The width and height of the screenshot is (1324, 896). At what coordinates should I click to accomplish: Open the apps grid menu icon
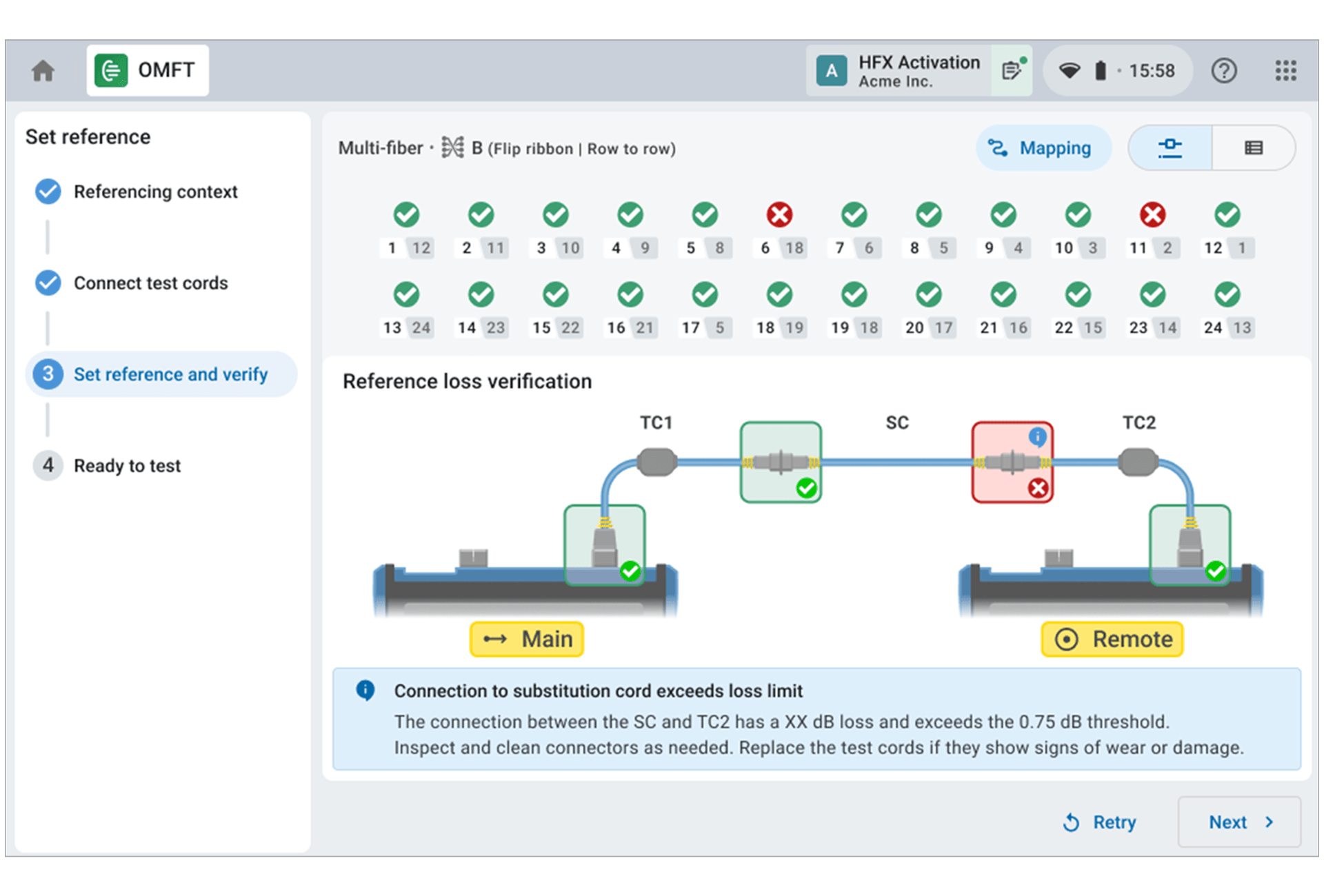[x=1285, y=71]
